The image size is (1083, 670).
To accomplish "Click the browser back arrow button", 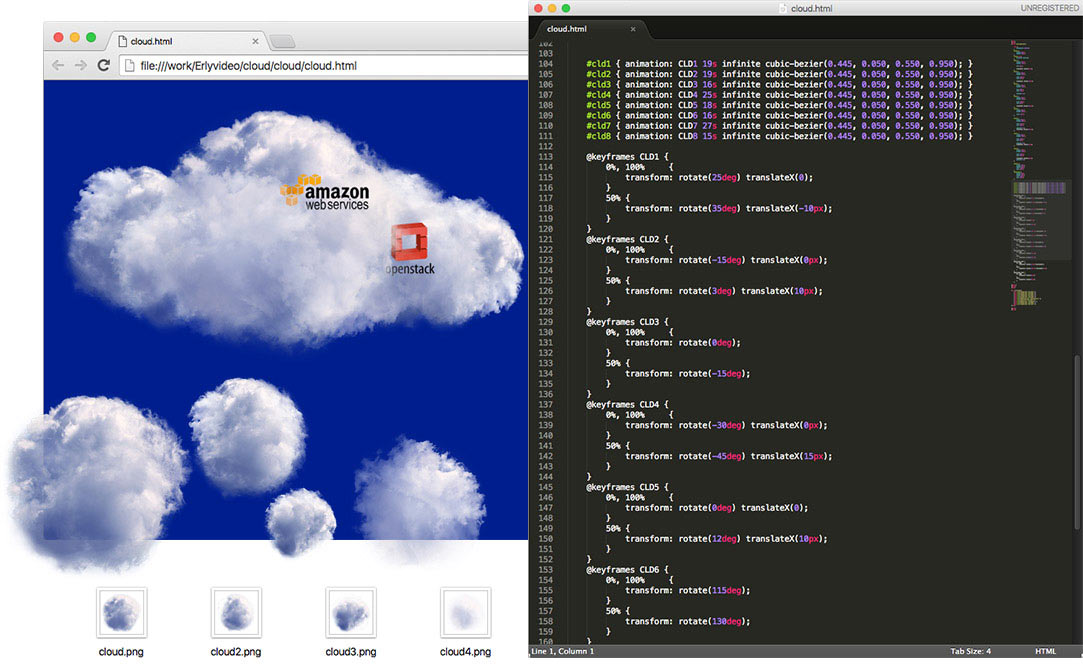I will click(57, 66).
